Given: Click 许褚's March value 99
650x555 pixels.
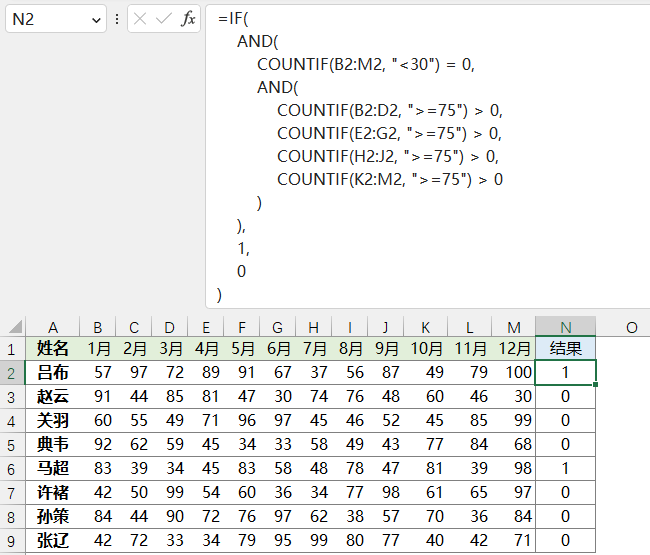Looking at the screenshot, I should [x=170, y=493].
